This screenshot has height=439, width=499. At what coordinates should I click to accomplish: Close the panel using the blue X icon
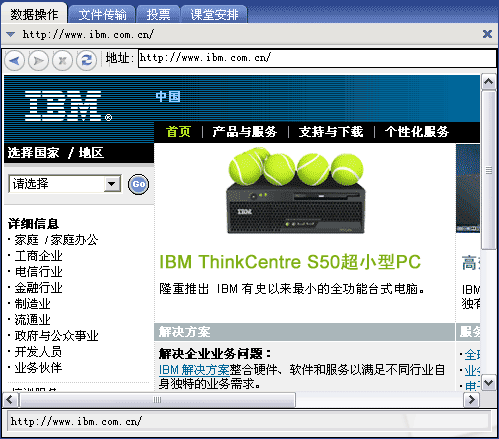pyautogui.click(x=487, y=34)
